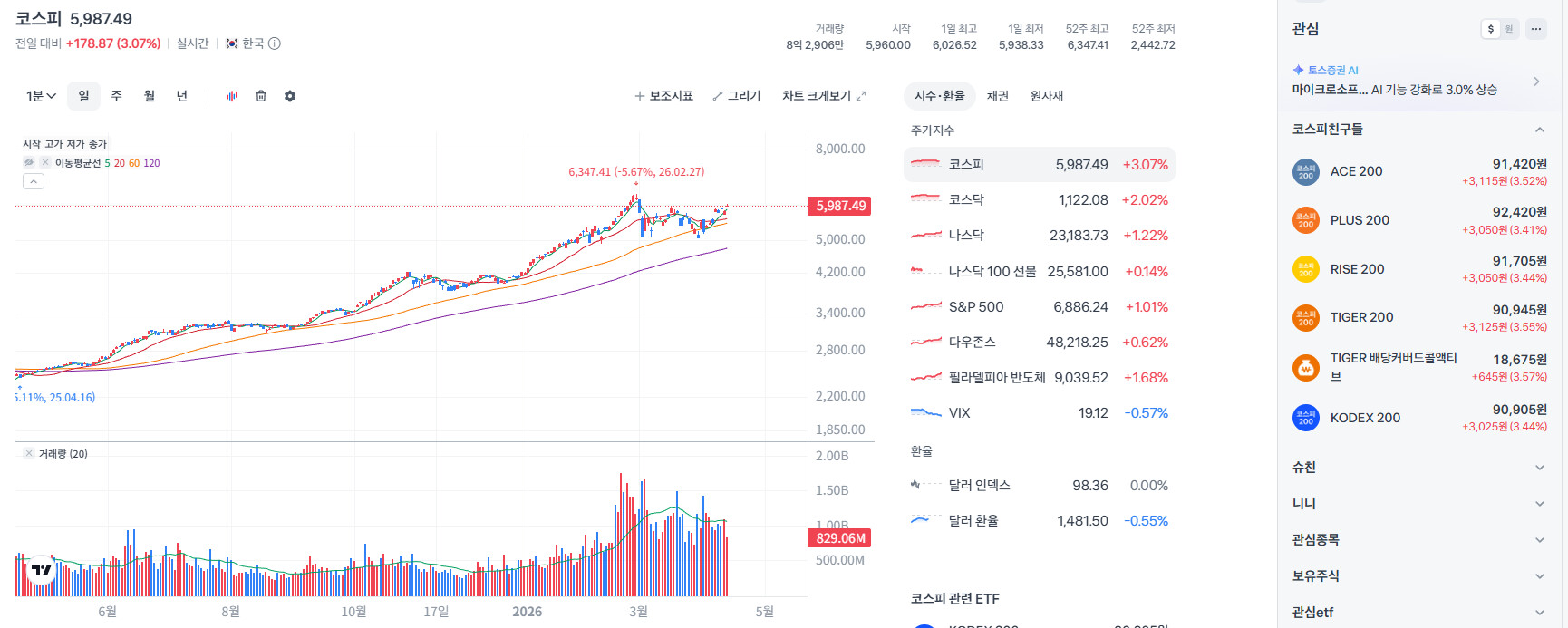Open the 1분 minute interval dropdown

tap(41, 96)
